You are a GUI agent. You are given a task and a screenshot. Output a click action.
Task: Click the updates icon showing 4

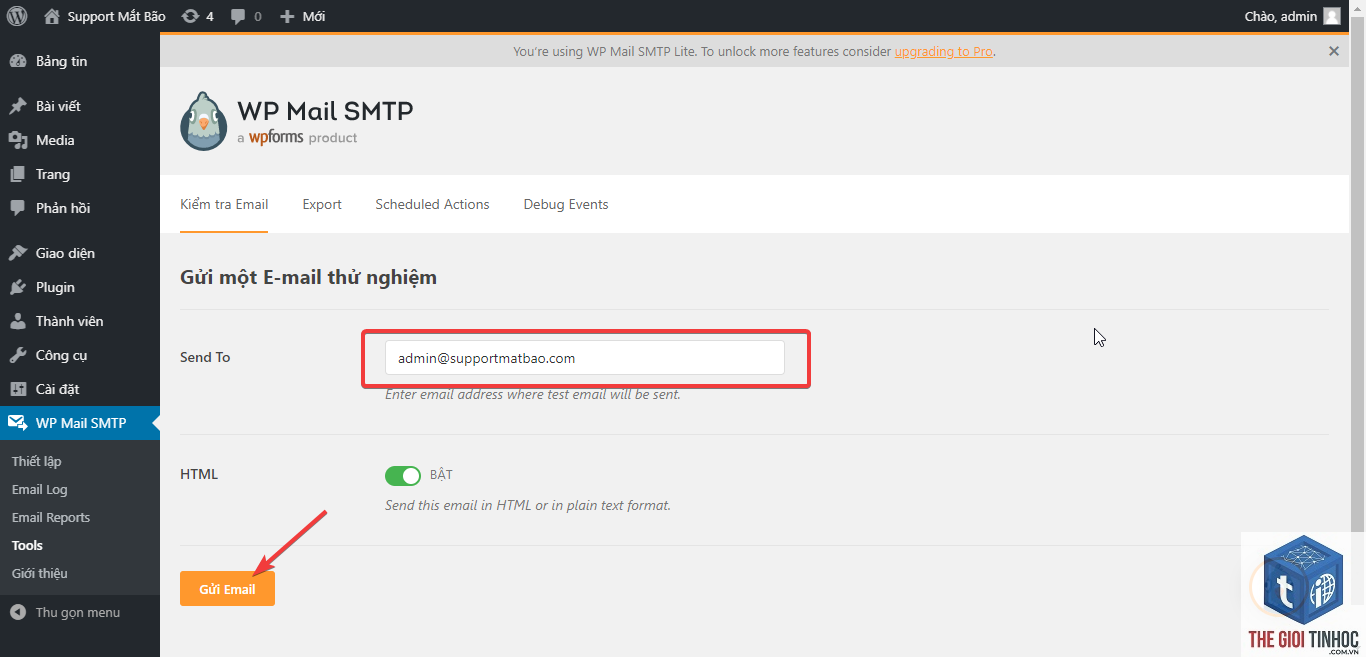click(x=190, y=16)
